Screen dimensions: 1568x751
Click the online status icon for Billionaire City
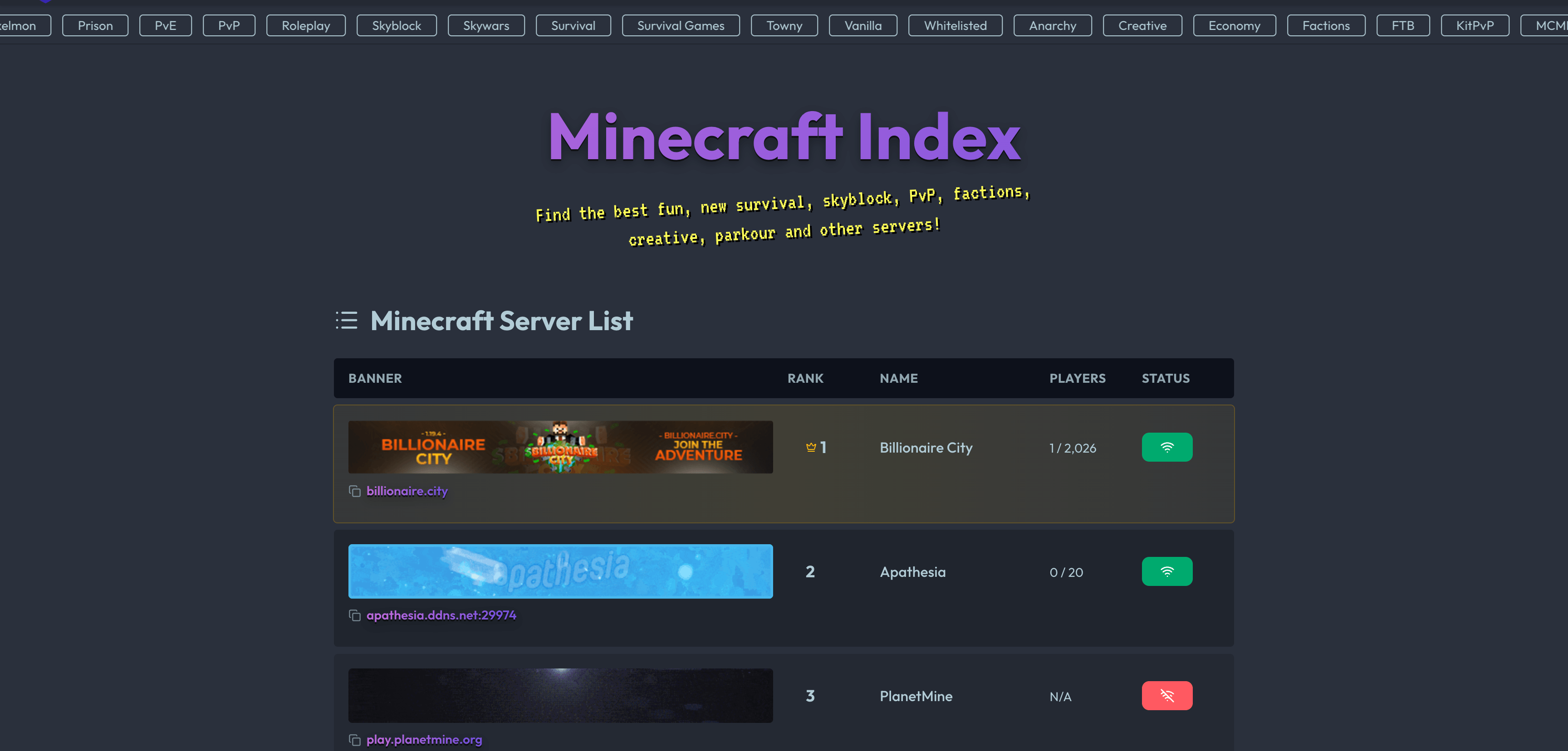tap(1167, 447)
